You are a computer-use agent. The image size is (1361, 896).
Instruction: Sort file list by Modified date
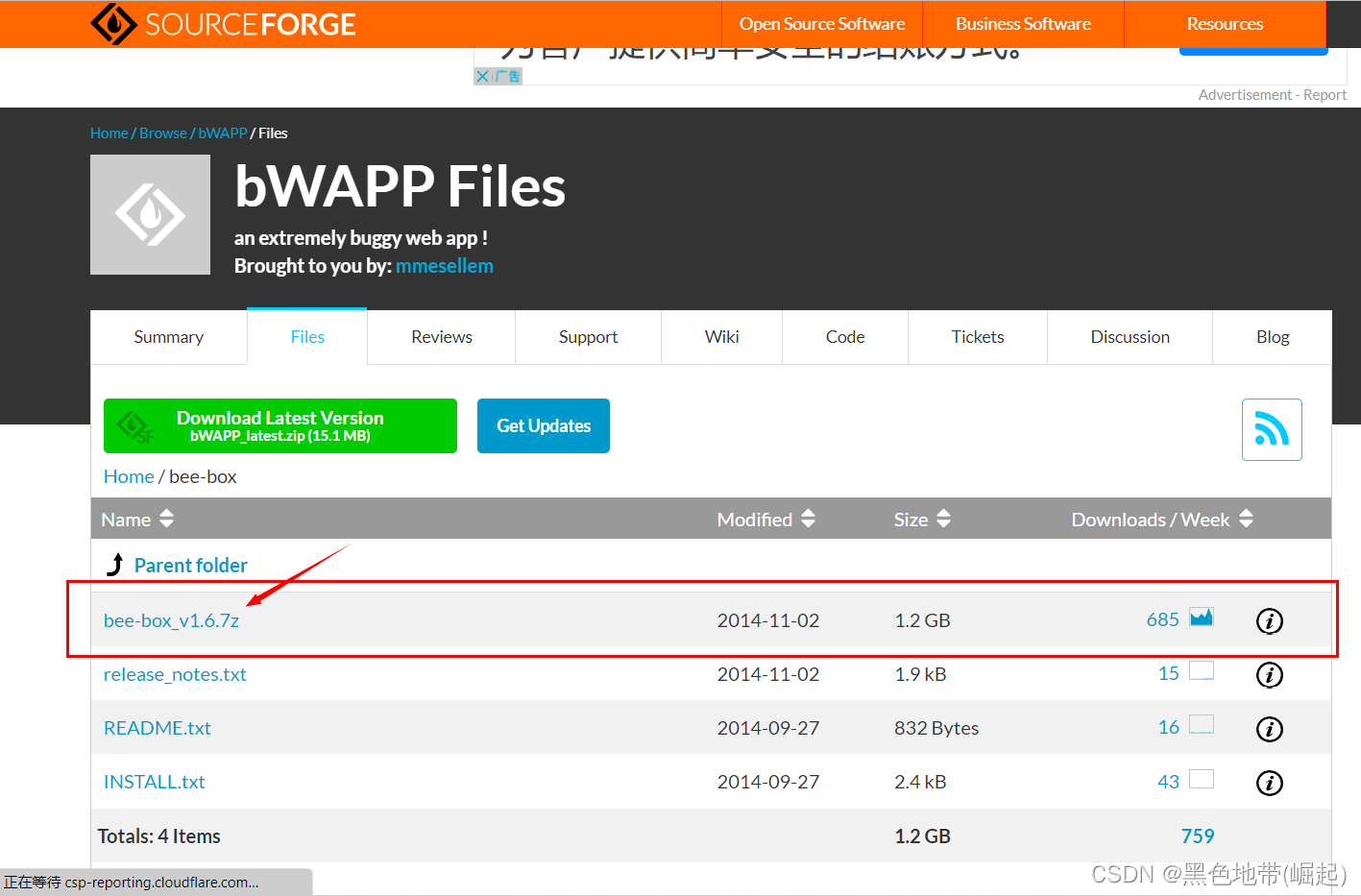pyautogui.click(x=766, y=520)
